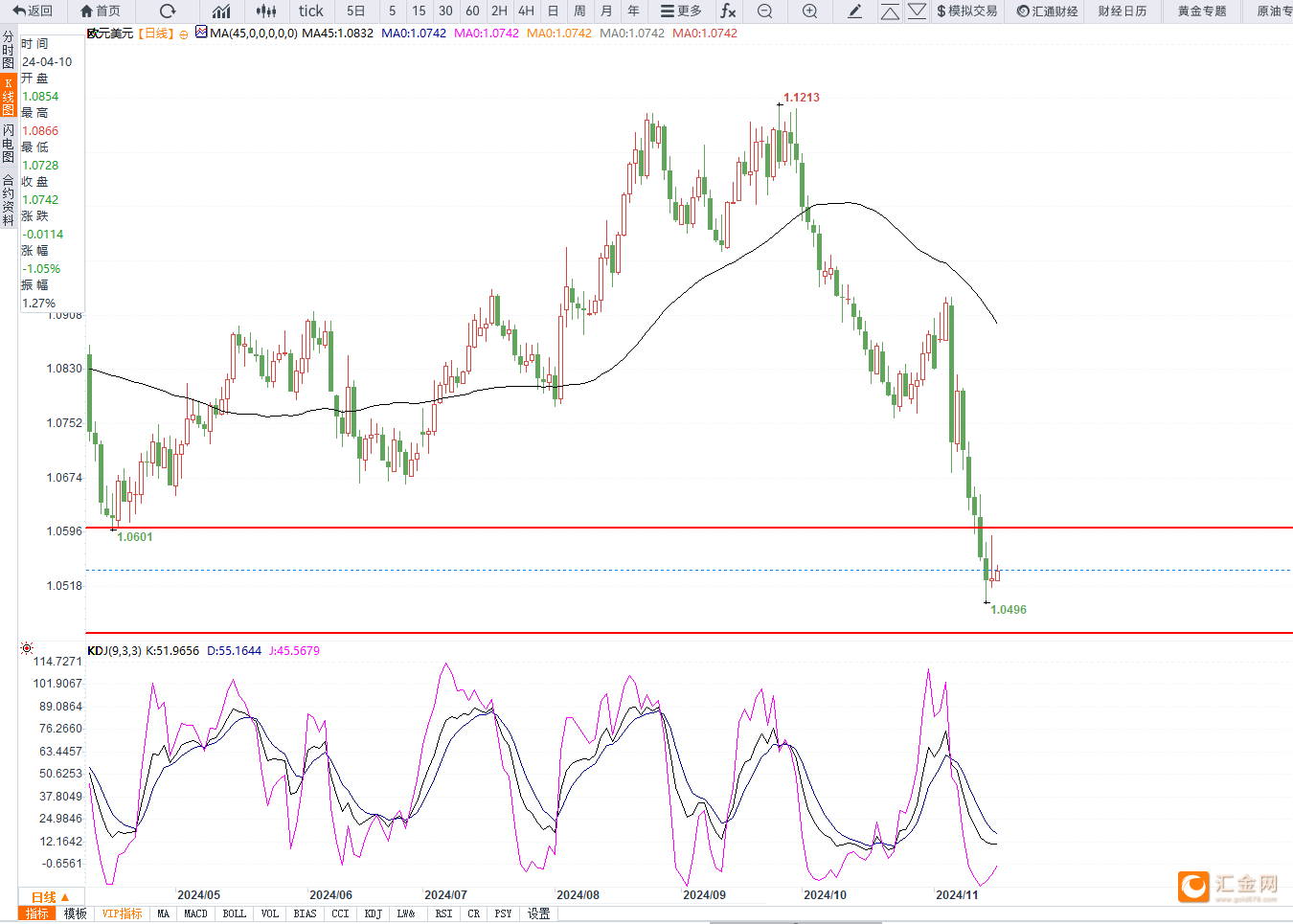Click the 日线 period label in chart header
The image size is (1293, 924).
point(156,33)
